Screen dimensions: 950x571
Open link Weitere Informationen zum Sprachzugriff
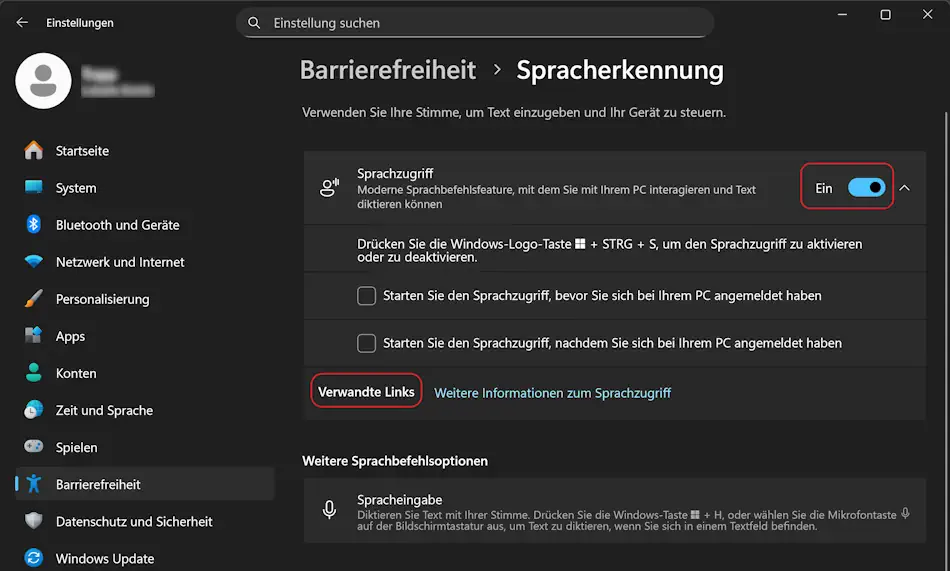pos(553,393)
